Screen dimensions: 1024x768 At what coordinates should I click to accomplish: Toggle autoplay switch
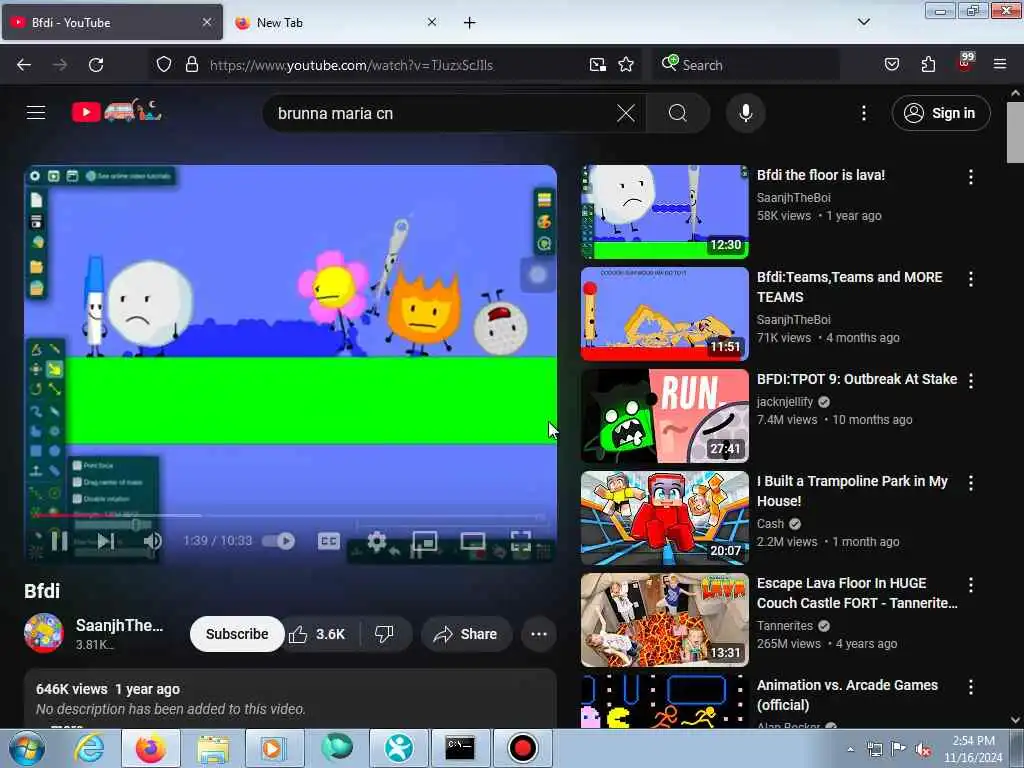click(279, 541)
